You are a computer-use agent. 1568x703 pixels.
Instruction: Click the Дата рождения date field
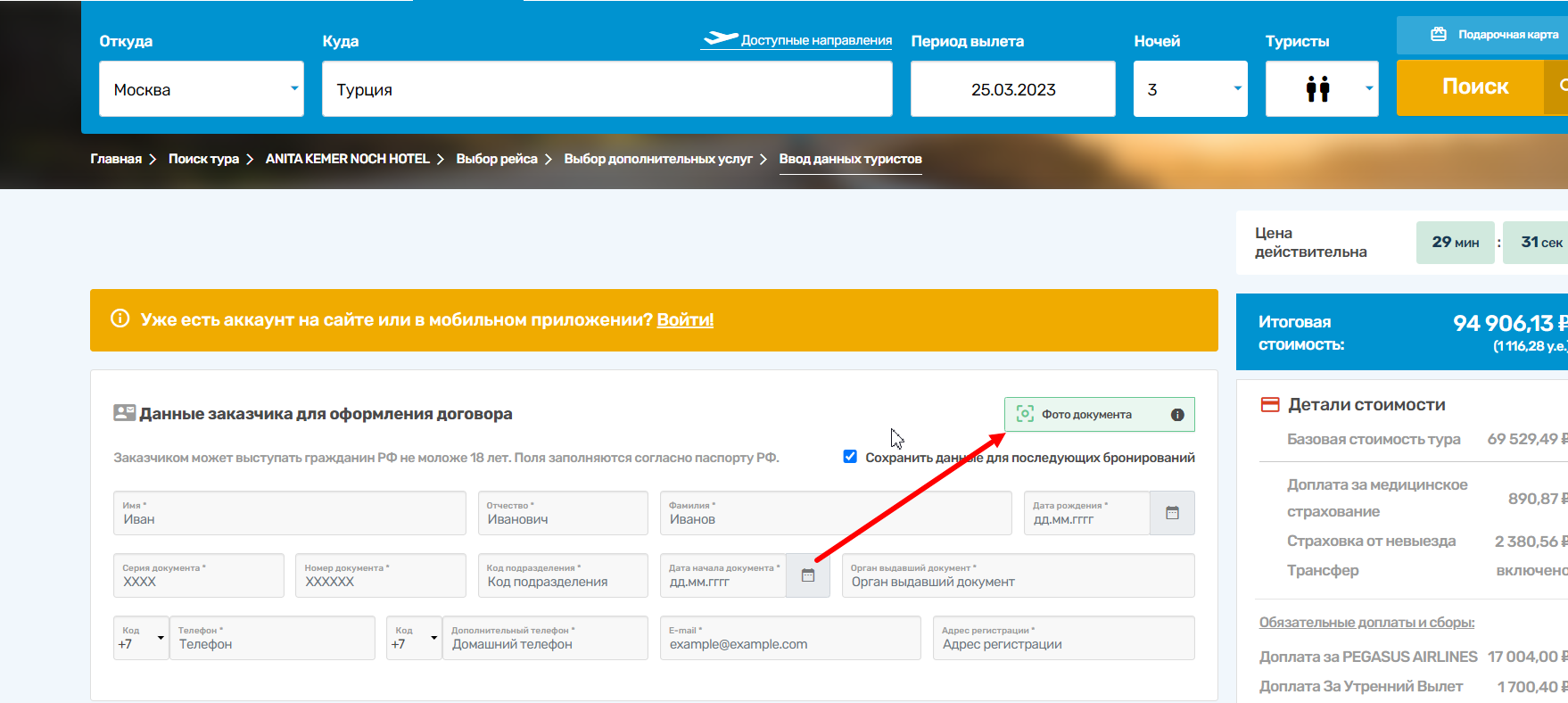(1087, 513)
